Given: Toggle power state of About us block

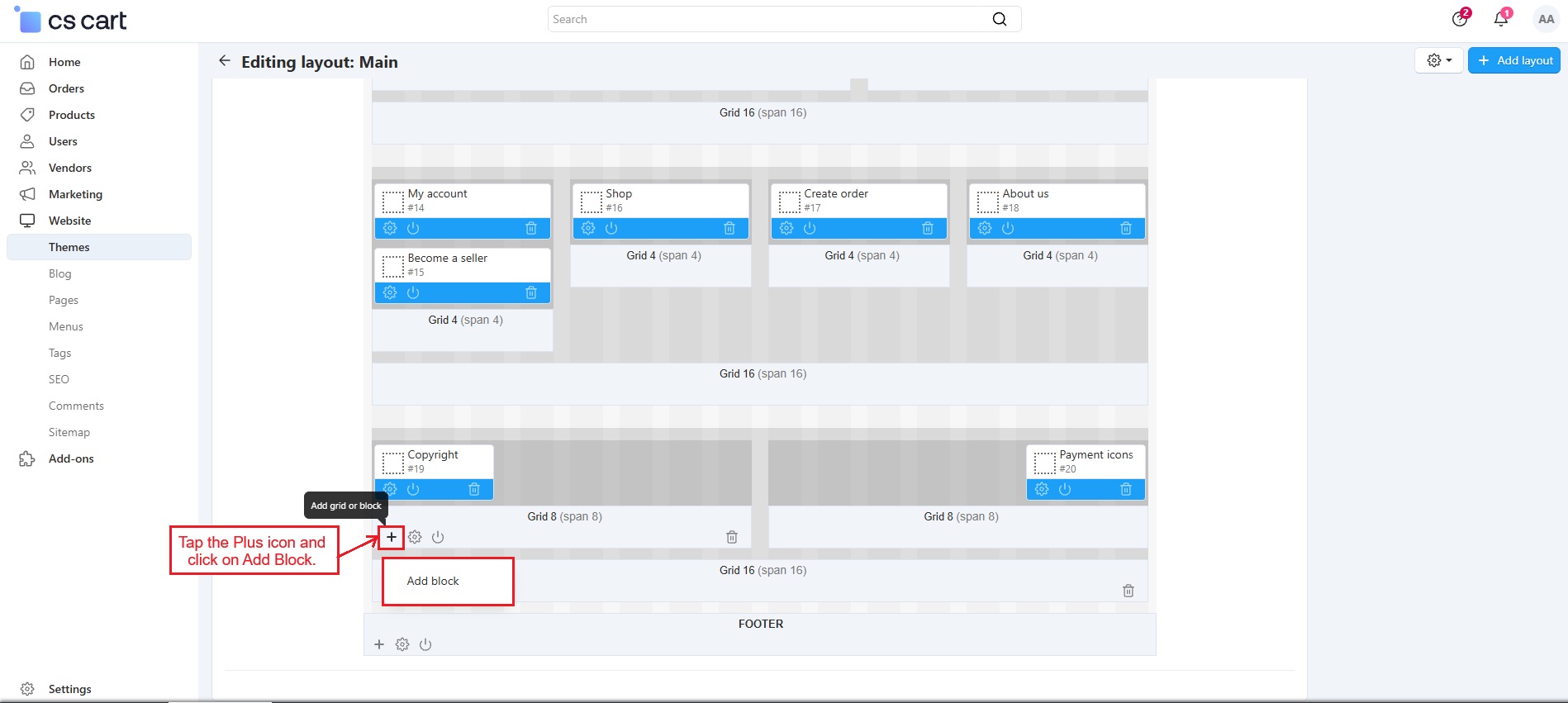Looking at the screenshot, I should pos(1008,228).
